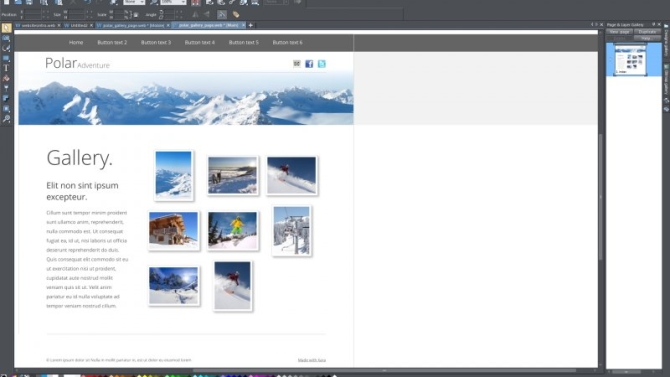Screen dimensions: 670x377
Task: Click the red Preview website icon
Action: (196, 3)
